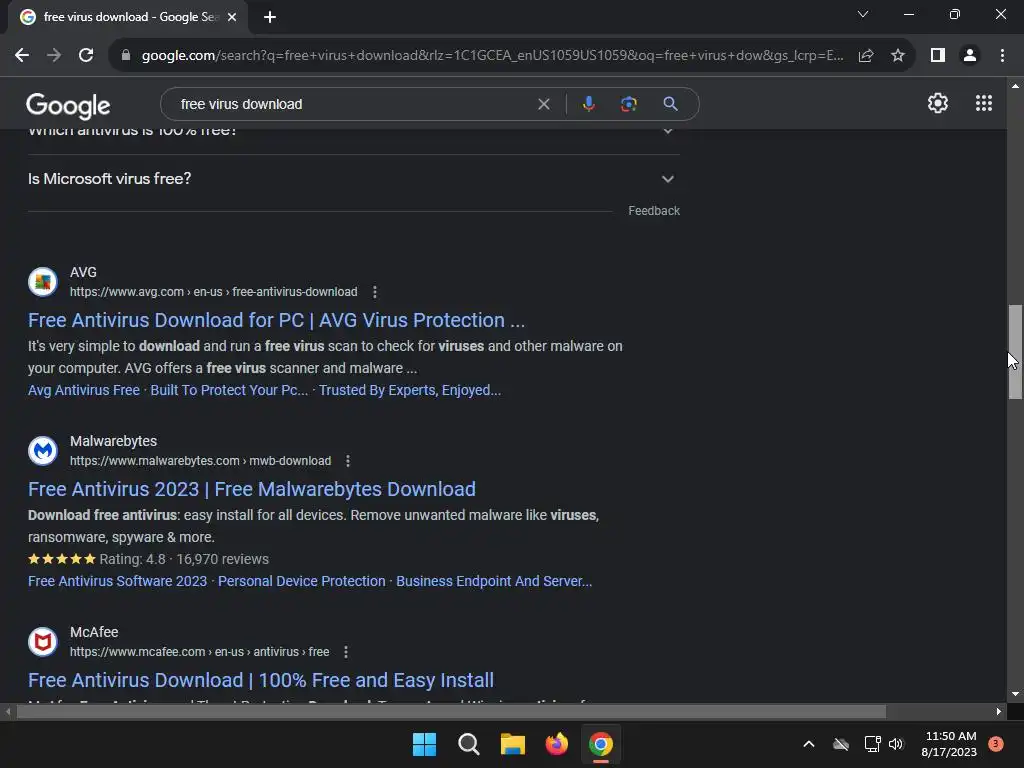Image resolution: width=1024 pixels, height=768 pixels.
Task: Share this page icon in address bar
Action: pyautogui.click(x=866, y=56)
